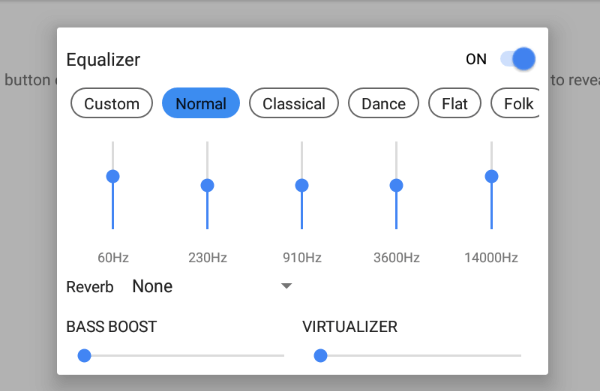
Task: Apply the Flat equalizer preset
Action: 455,103
